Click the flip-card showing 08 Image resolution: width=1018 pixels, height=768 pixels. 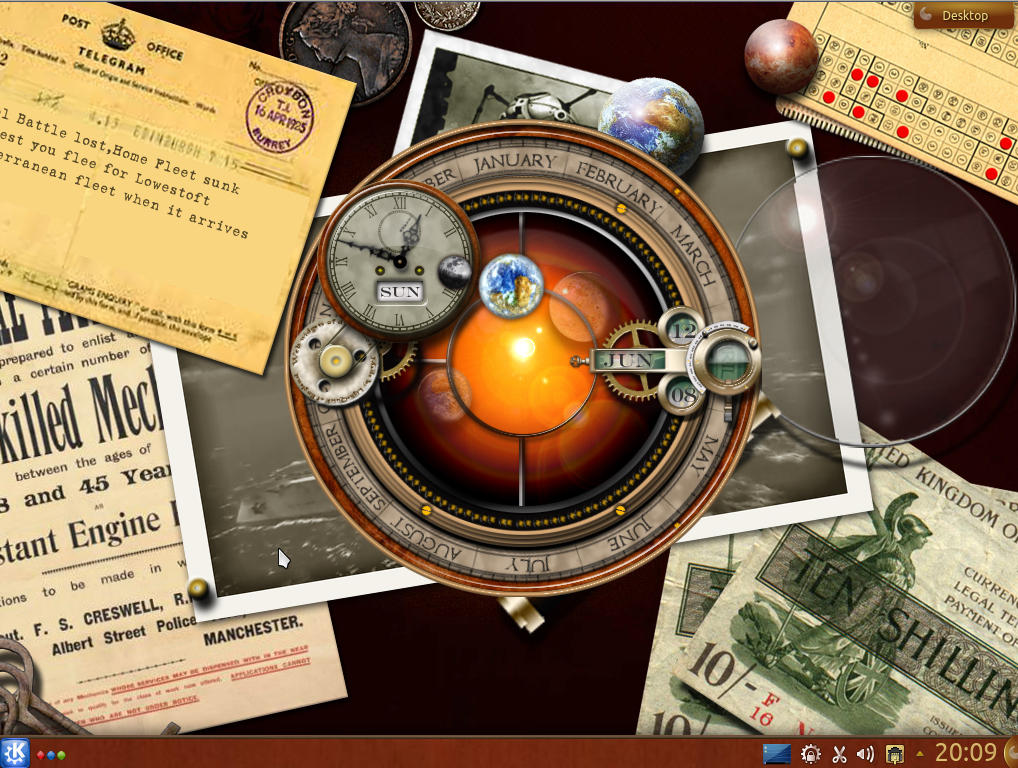tap(684, 392)
